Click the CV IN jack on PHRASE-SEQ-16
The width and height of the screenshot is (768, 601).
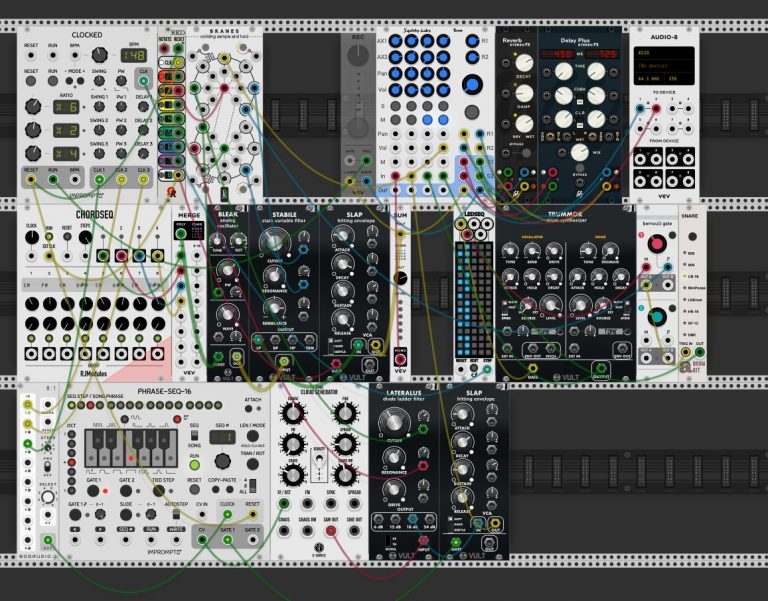(202, 514)
